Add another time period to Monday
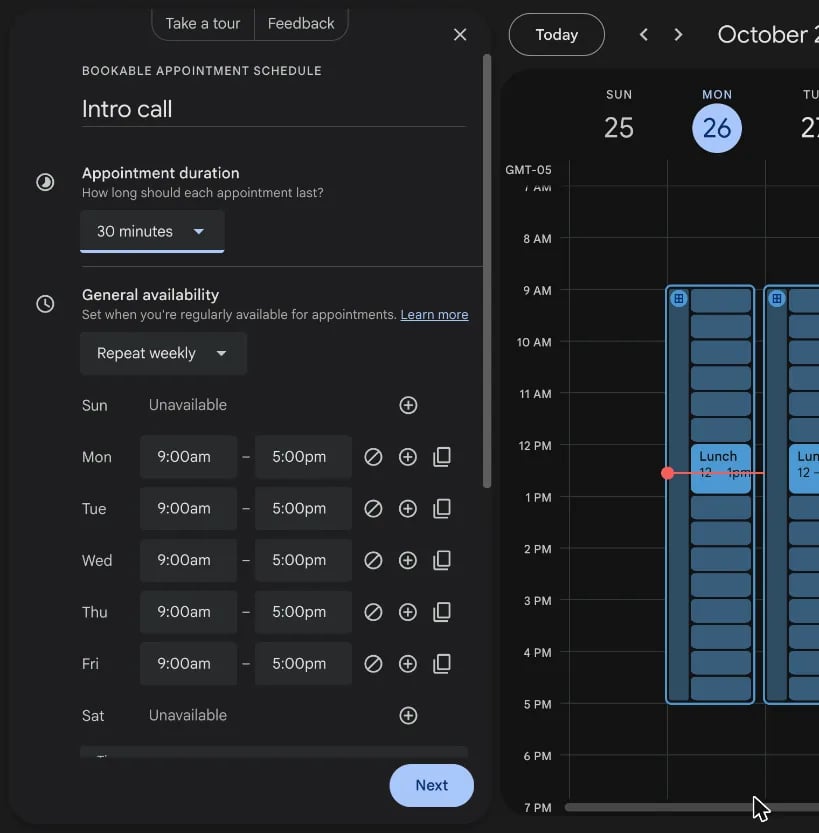This screenshot has width=819, height=833. tap(407, 457)
